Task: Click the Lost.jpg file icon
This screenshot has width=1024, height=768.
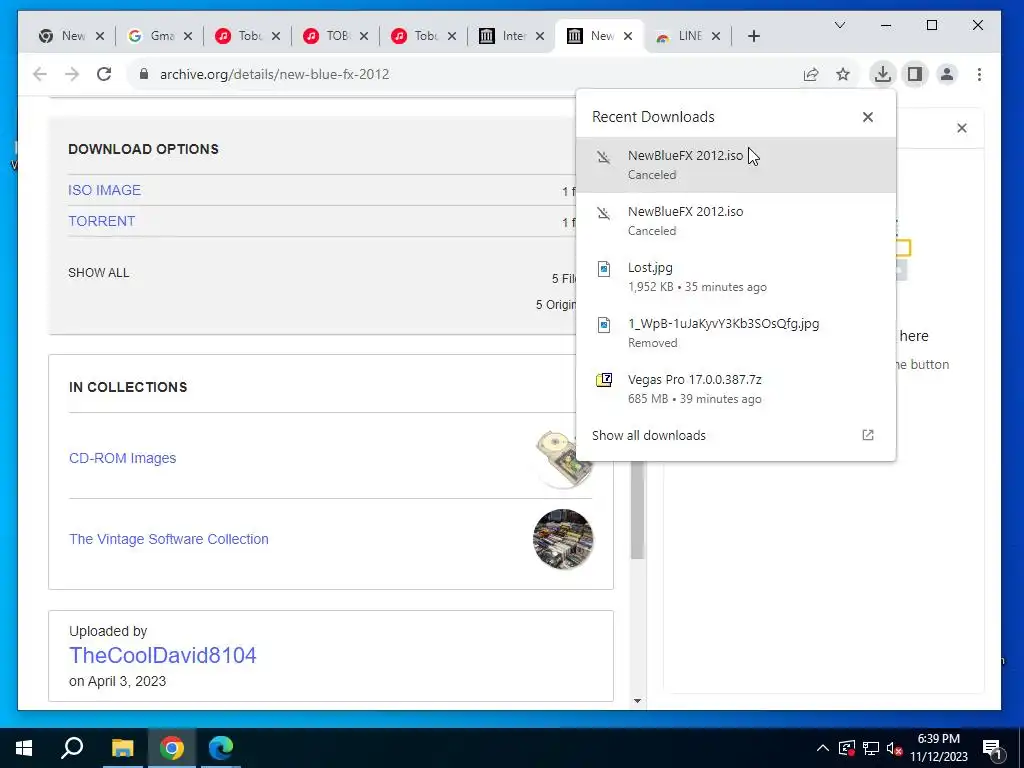Action: pos(604,268)
